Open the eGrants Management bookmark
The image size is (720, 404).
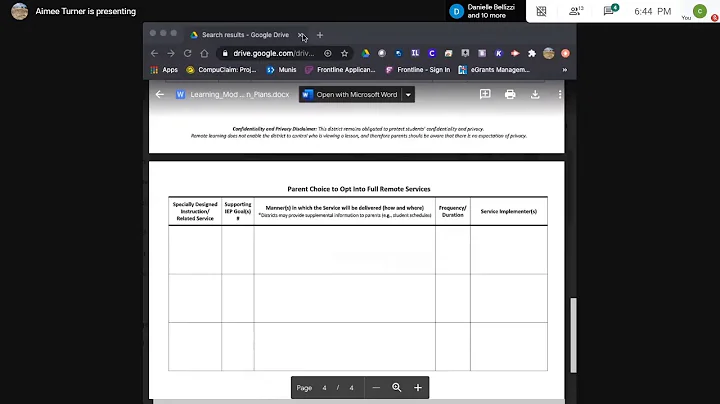tap(494, 70)
